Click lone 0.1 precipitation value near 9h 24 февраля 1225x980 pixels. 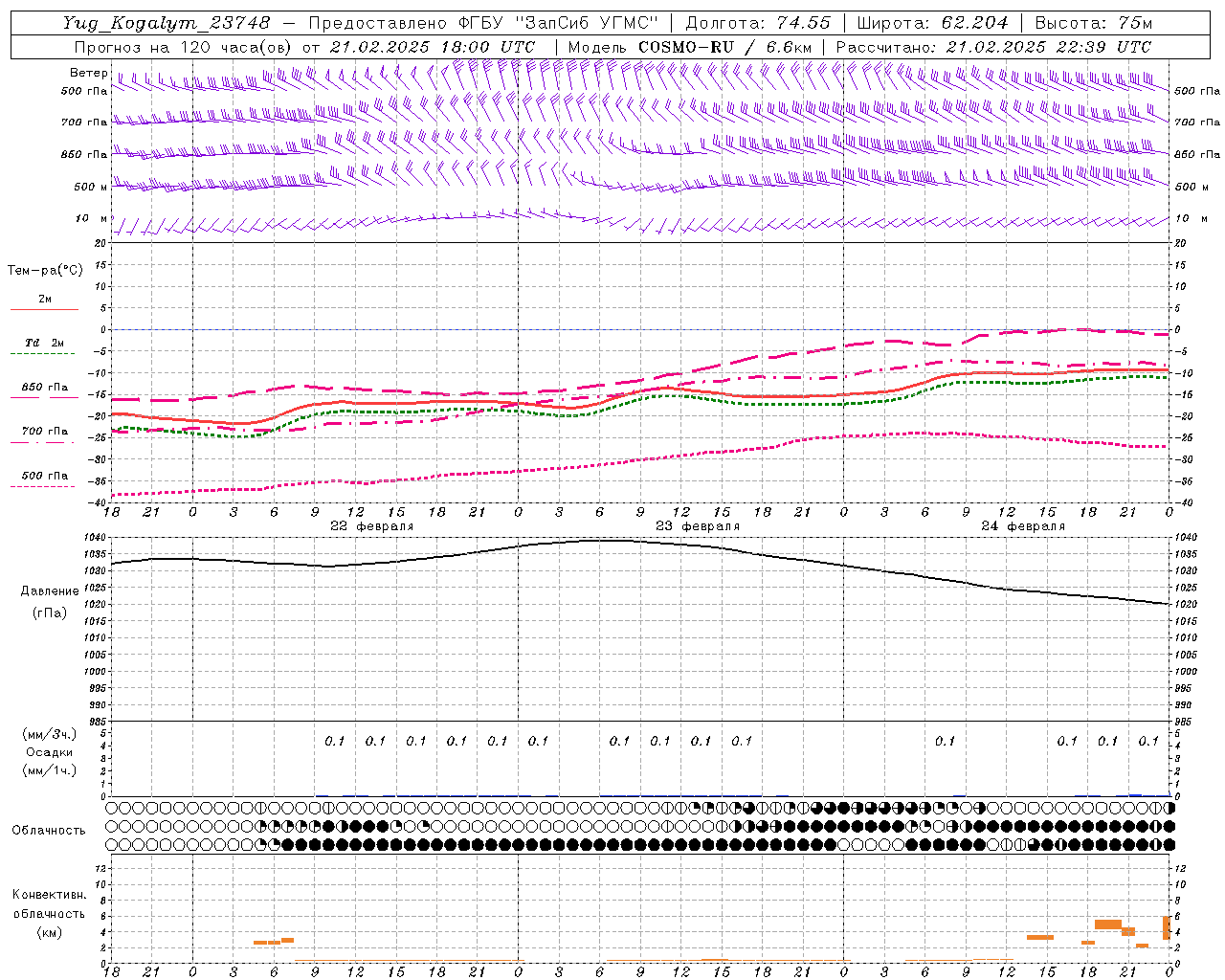(945, 741)
